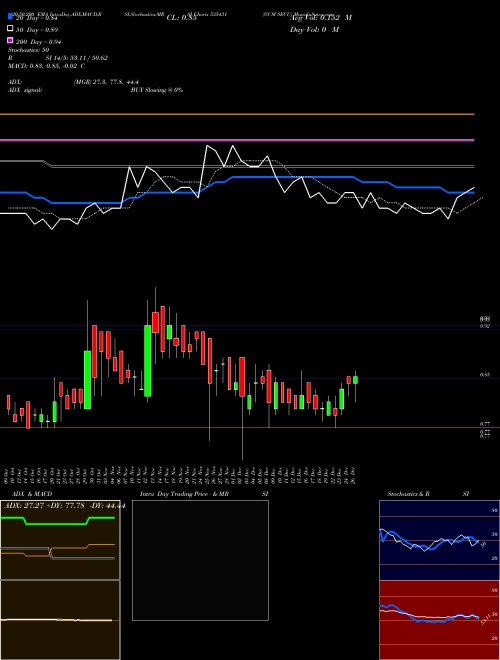Select the '50 Day - 0.89' legend label

(x=37, y=30)
